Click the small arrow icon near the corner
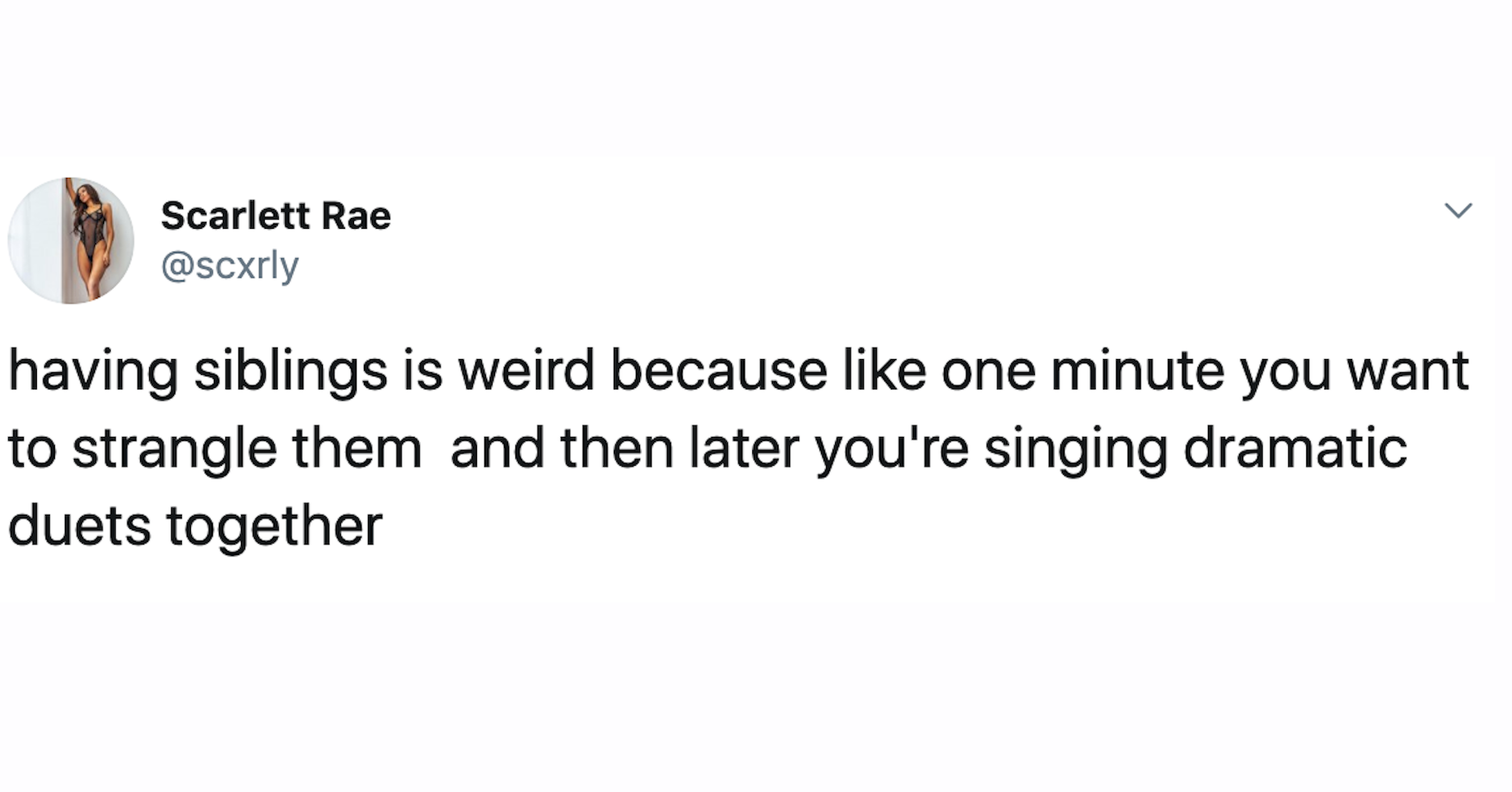 [x=1458, y=212]
